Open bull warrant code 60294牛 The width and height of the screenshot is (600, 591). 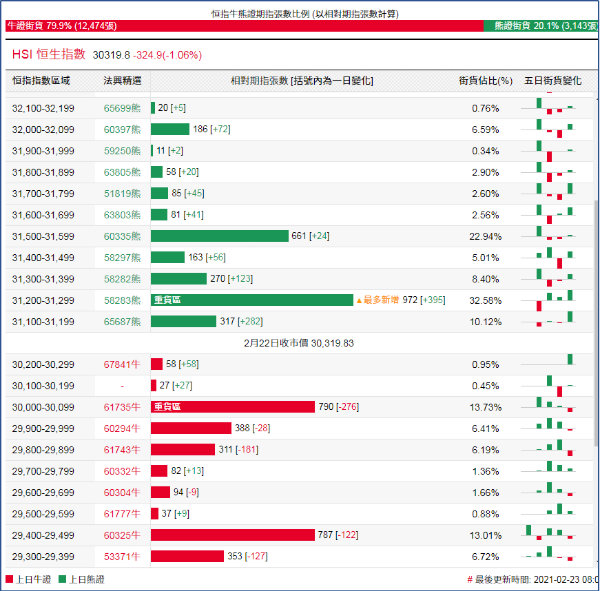coord(122,428)
